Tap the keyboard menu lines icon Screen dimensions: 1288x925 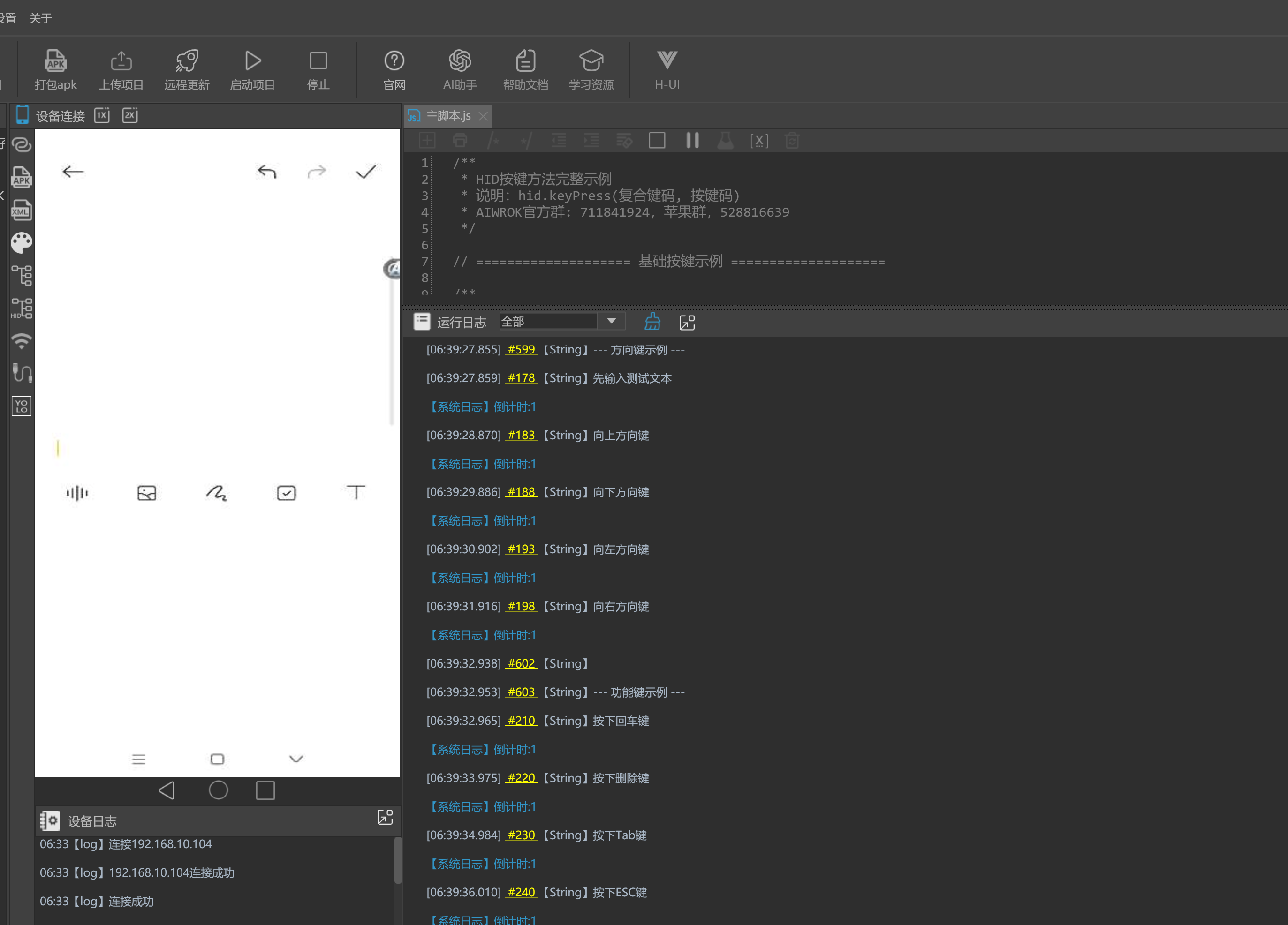[x=138, y=760]
